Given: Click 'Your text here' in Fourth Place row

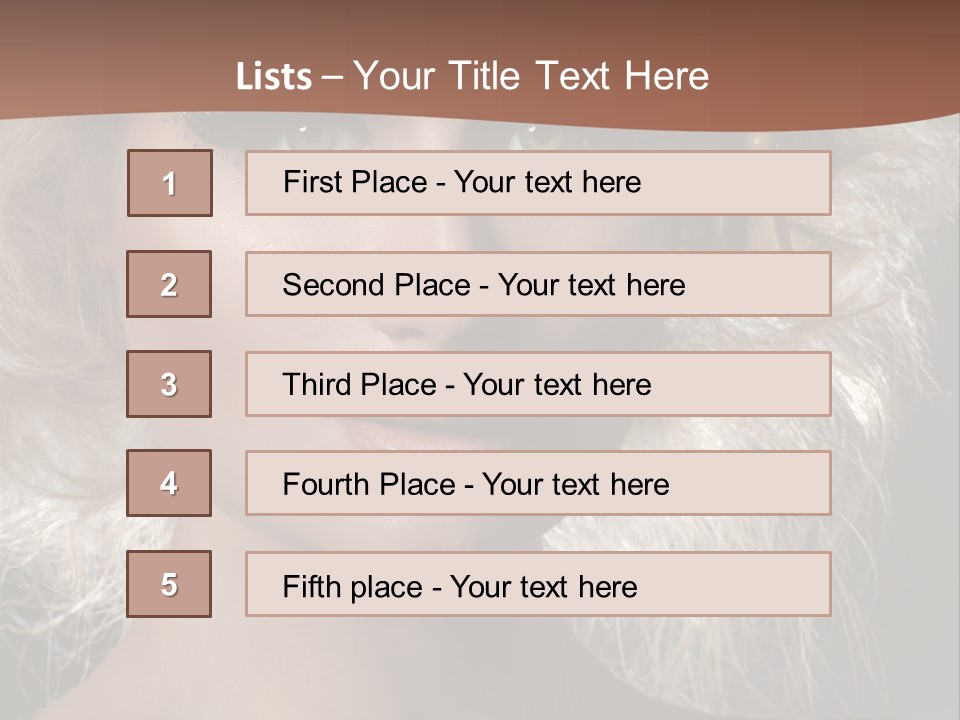Looking at the screenshot, I should tap(575, 485).
